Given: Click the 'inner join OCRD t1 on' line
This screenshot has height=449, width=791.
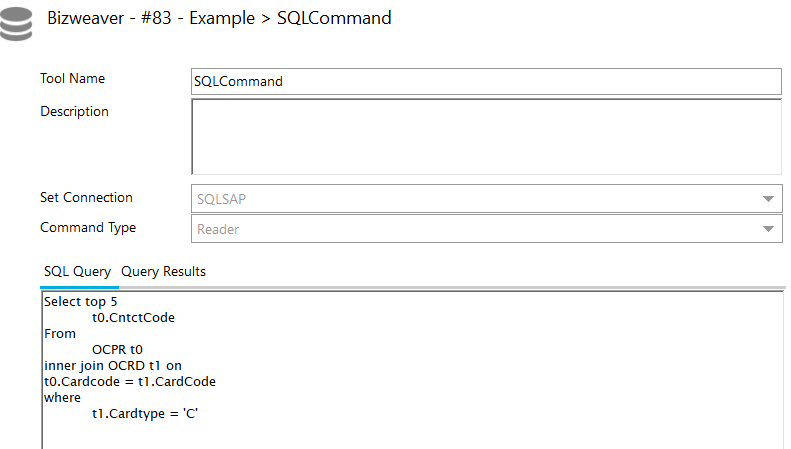Looking at the screenshot, I should coord(112,366).
